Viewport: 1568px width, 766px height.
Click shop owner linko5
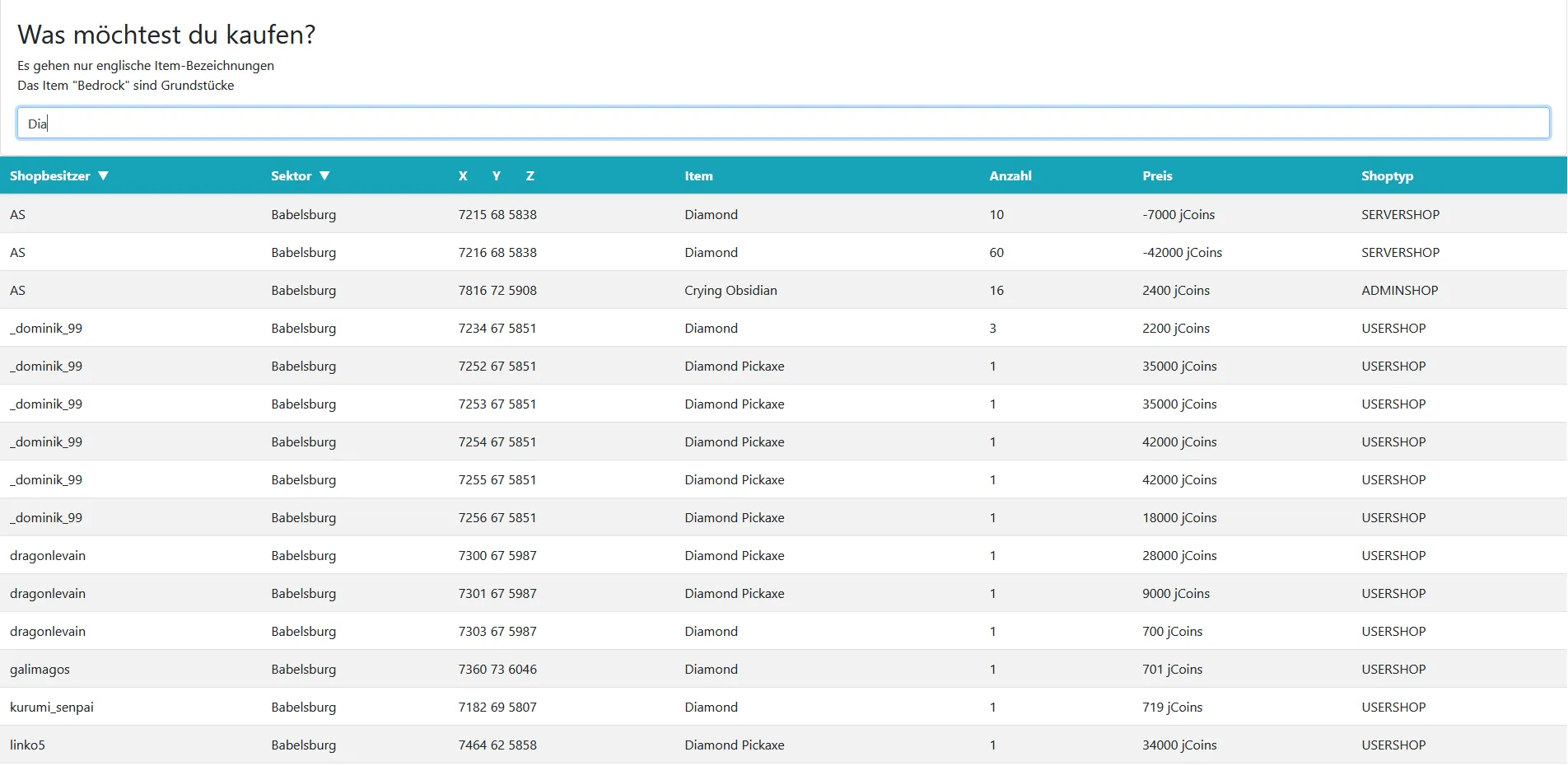tap(27, 745)
